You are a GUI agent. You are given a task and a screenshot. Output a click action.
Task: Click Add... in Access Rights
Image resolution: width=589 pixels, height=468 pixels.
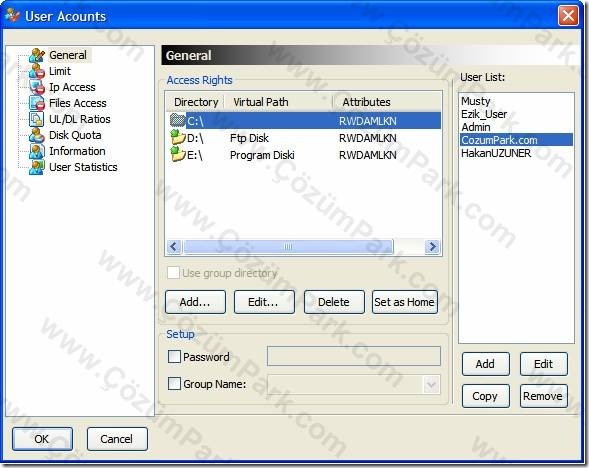[195, 302]
